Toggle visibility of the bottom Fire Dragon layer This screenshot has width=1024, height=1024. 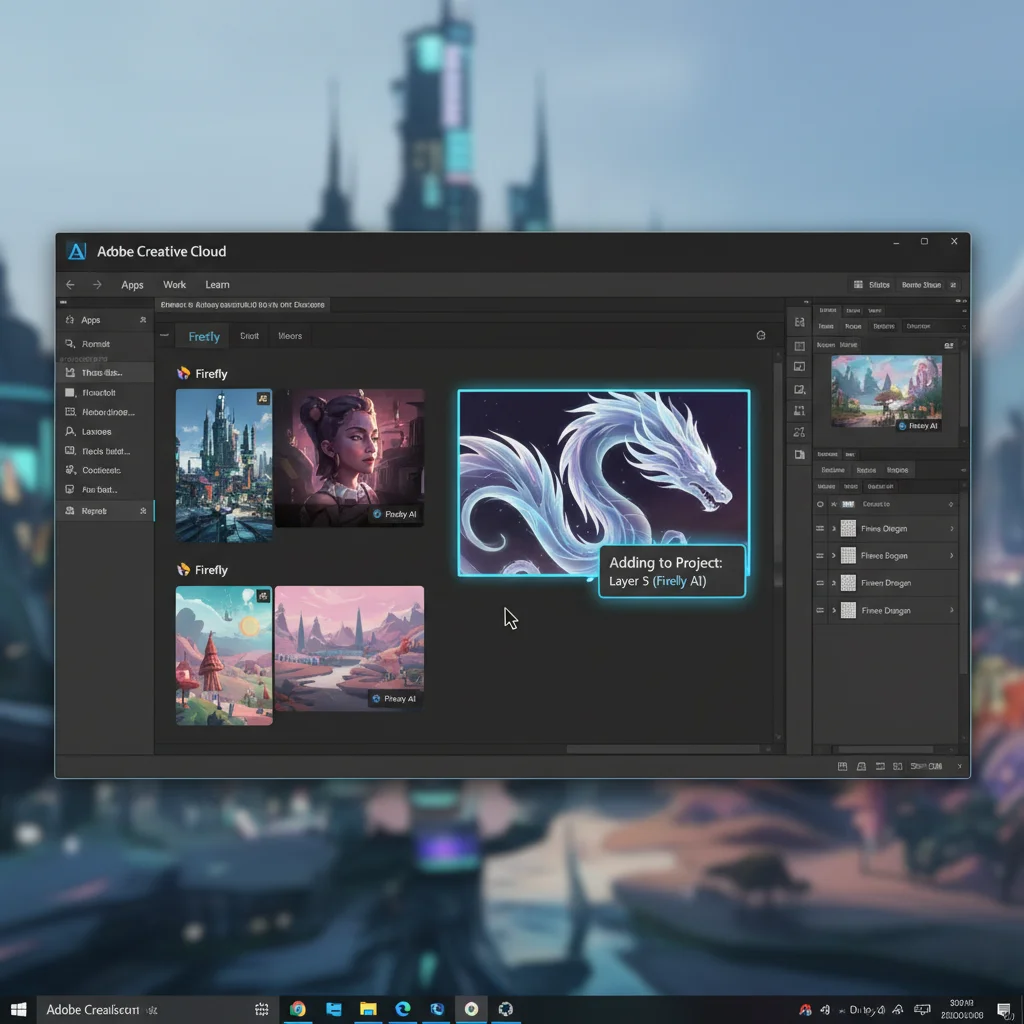tap(820, 610)
